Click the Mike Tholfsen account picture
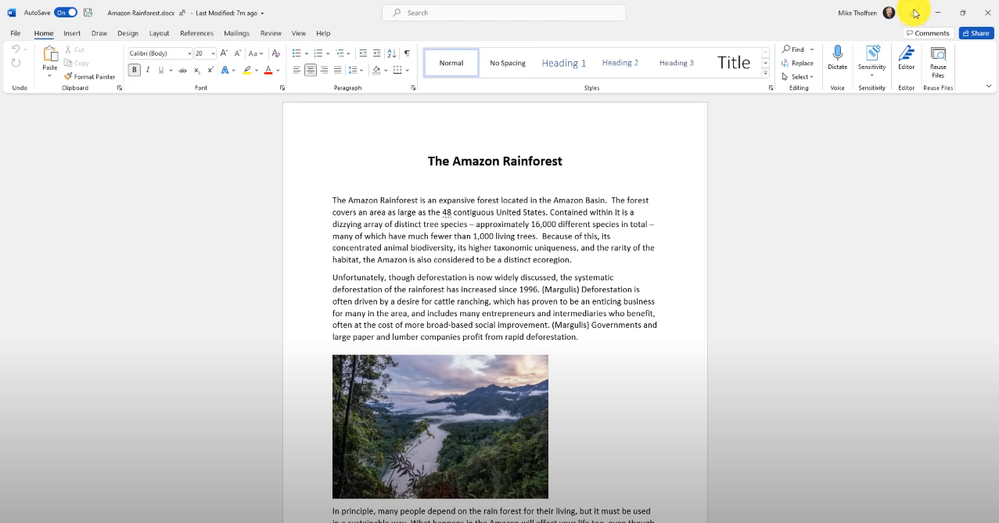This screenshot has height=523, width=999. click(889, 13)
